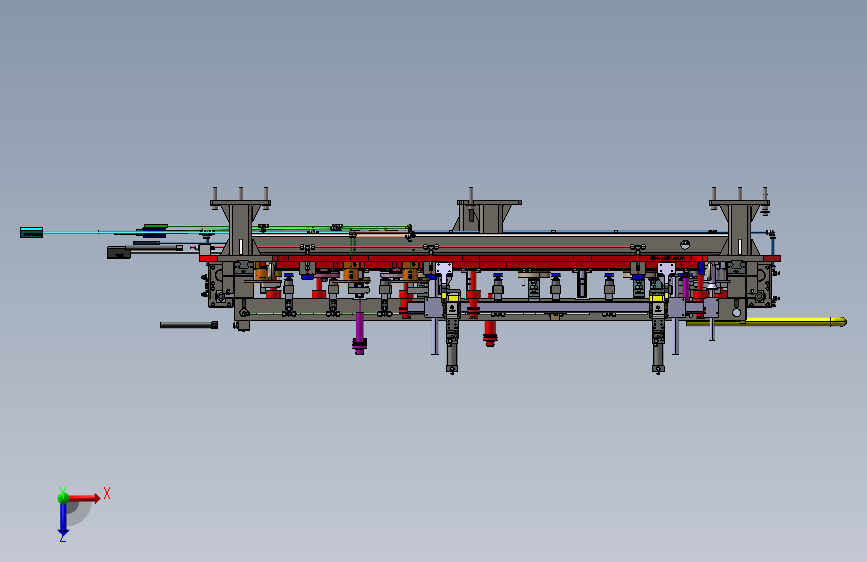Select the center mounting bracket on top

(x=488, y=216)
